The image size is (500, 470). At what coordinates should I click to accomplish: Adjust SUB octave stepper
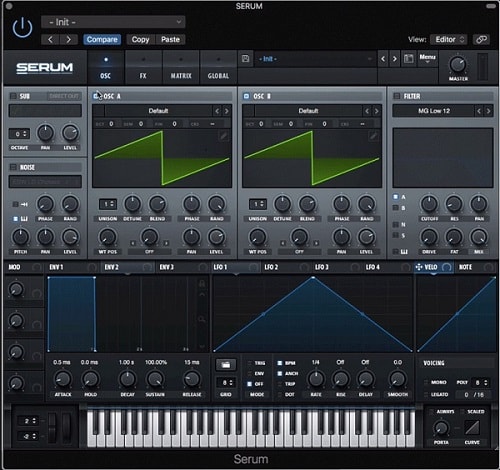[x=19, y=134]
